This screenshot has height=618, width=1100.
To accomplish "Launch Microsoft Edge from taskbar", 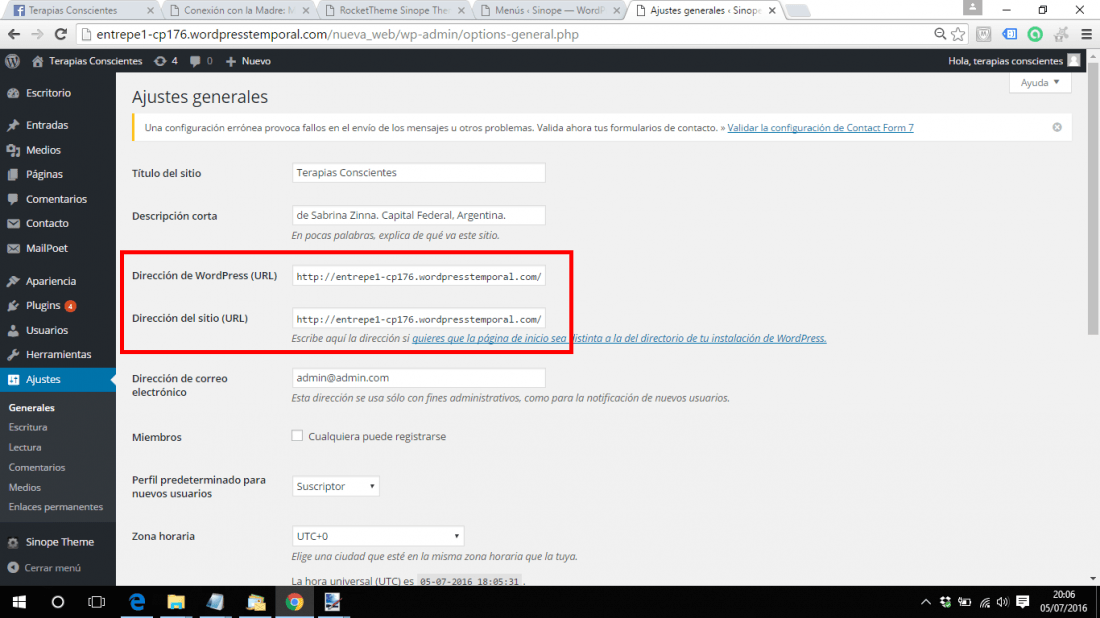I will (x=137, y=603).
